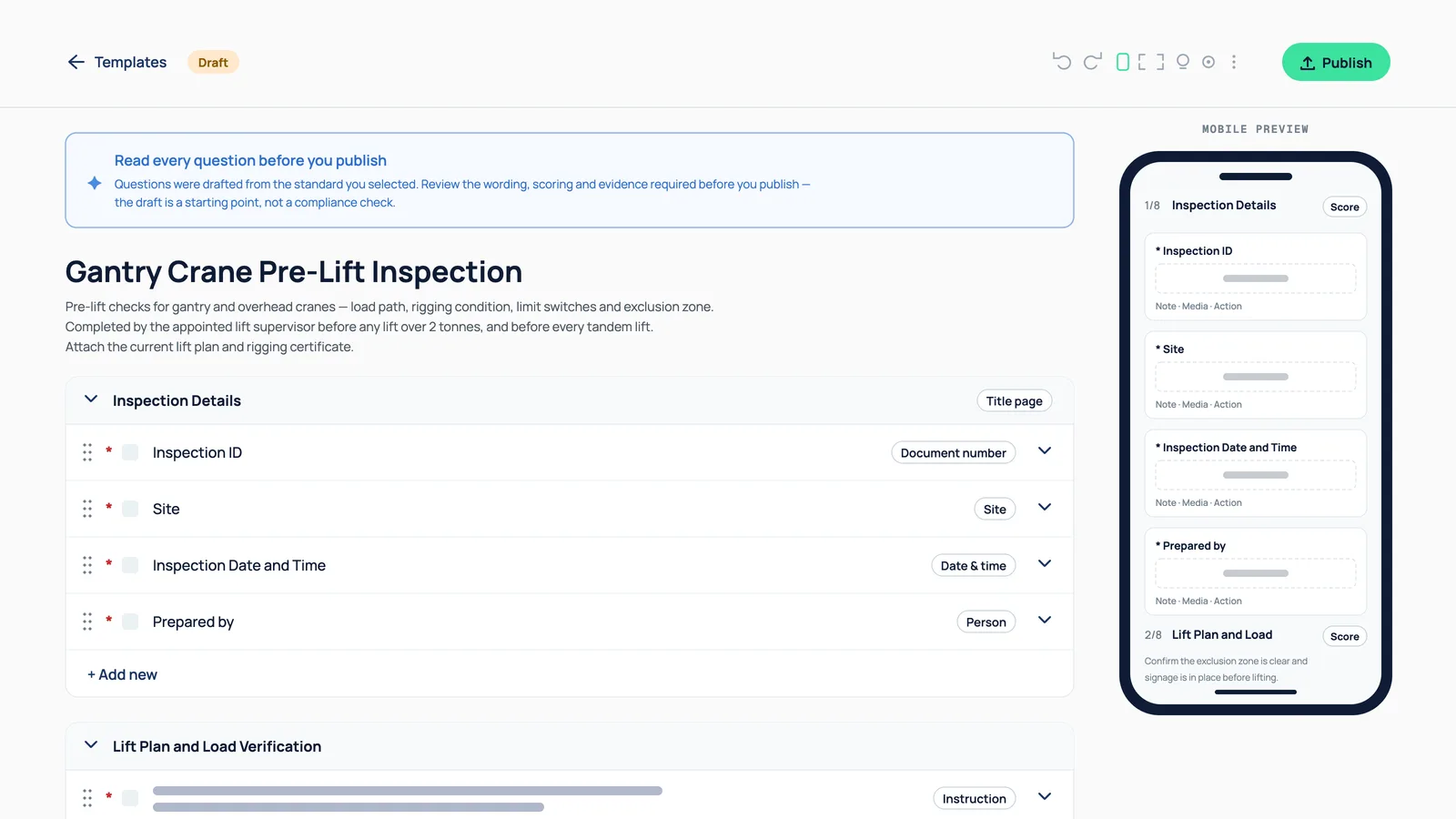Expand options for Inspection Date and Time
The image size is (1456, 819).
(x=1045, y=564)
